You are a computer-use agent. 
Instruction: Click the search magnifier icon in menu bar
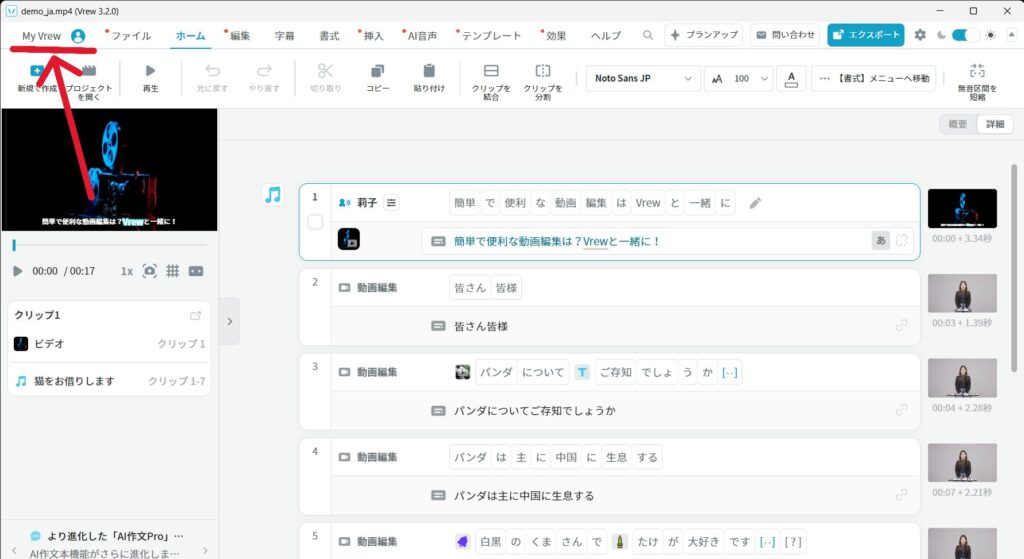pos(648,35)
